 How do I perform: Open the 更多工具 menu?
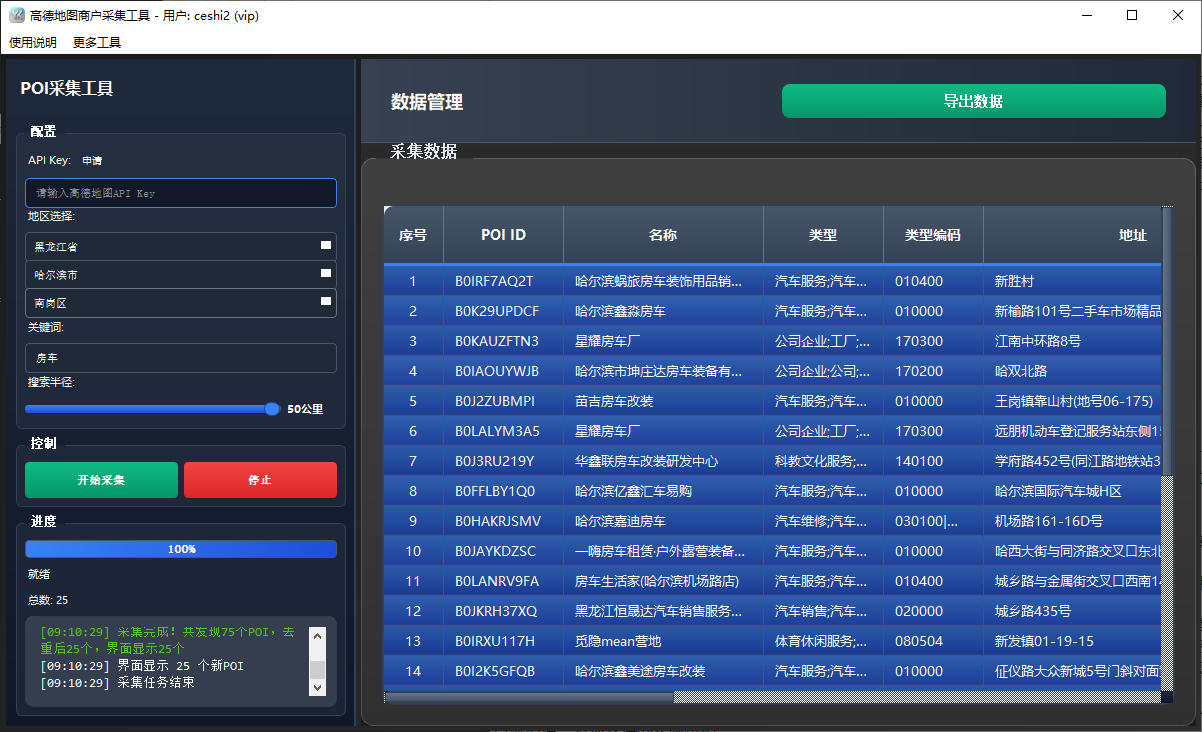tap(97, 42)
